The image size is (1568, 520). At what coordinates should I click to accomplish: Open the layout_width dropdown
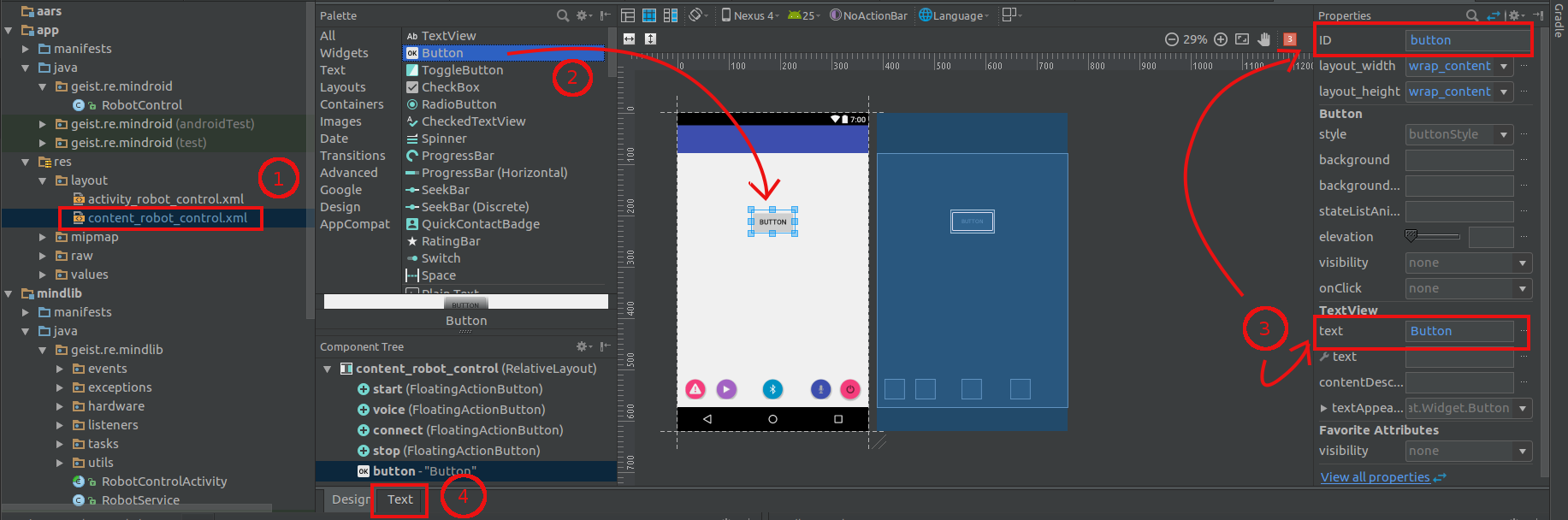point(1503,66)
